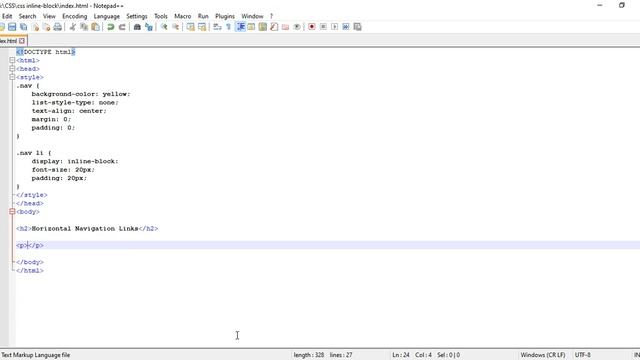
Task: Click the Save recorded macro icon
Action: pyautogui.click(x=357, y=27)
